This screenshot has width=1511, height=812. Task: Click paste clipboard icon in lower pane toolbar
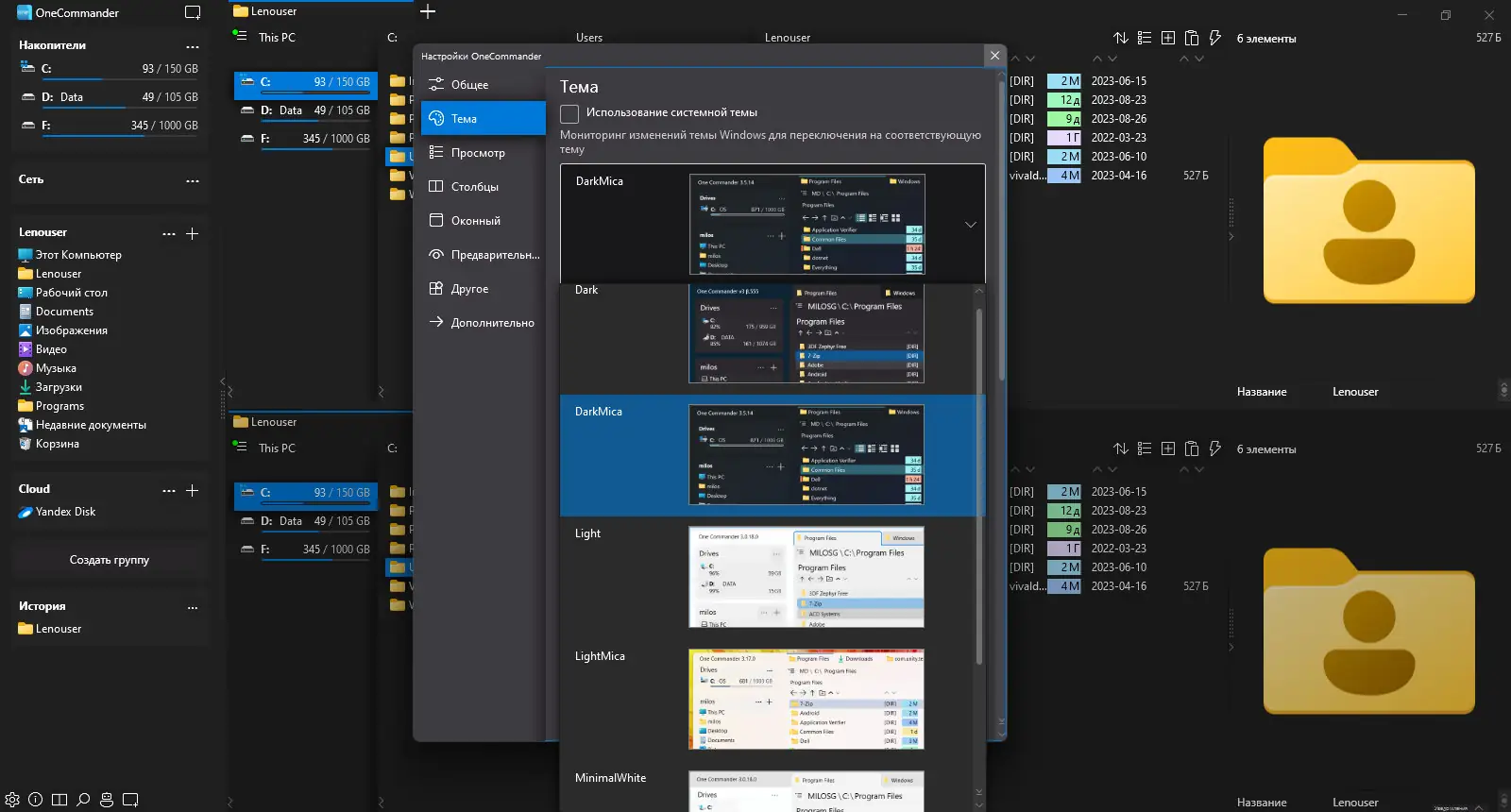pyautogui.click(x=1192, y=448)
